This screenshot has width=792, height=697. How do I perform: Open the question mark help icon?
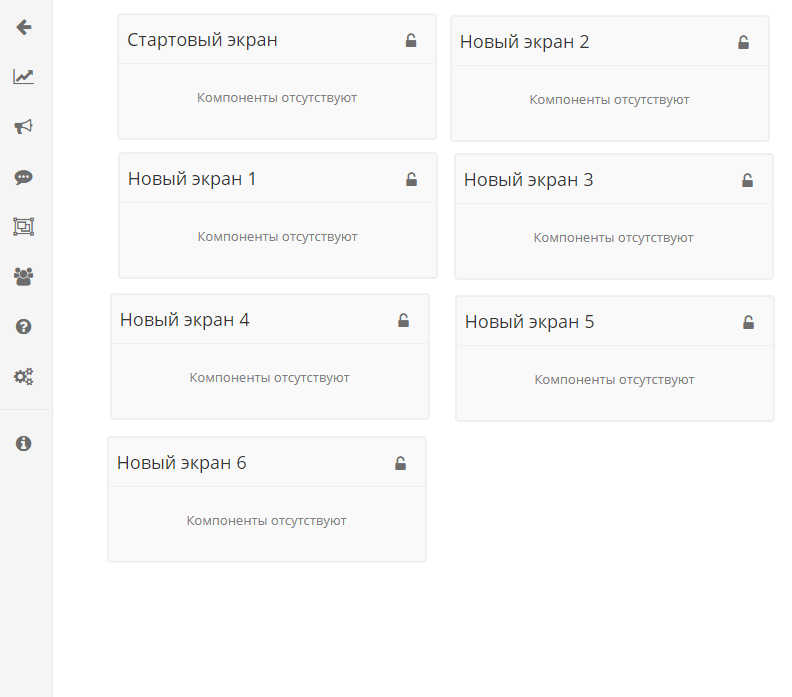pyautogui.click(x=24, y=327)
